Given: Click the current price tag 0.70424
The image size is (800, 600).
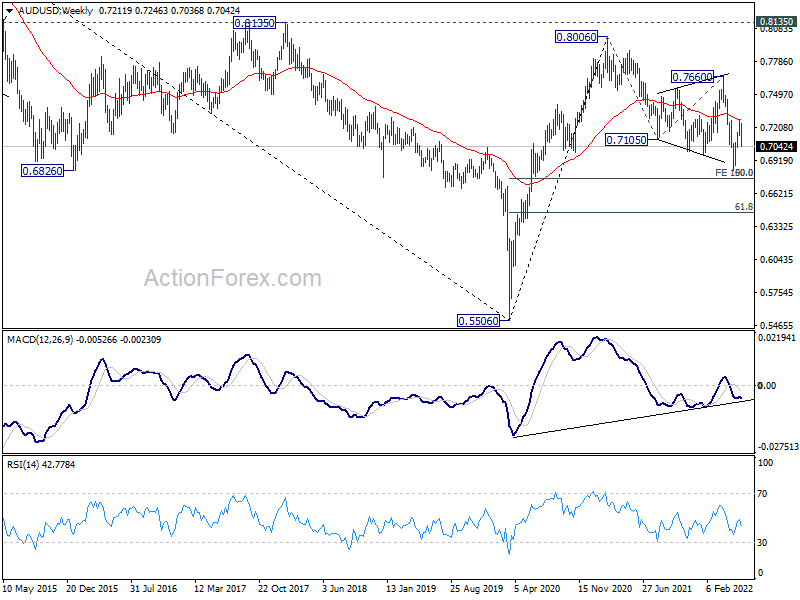Looking at the screenshot, I should 777,147.
